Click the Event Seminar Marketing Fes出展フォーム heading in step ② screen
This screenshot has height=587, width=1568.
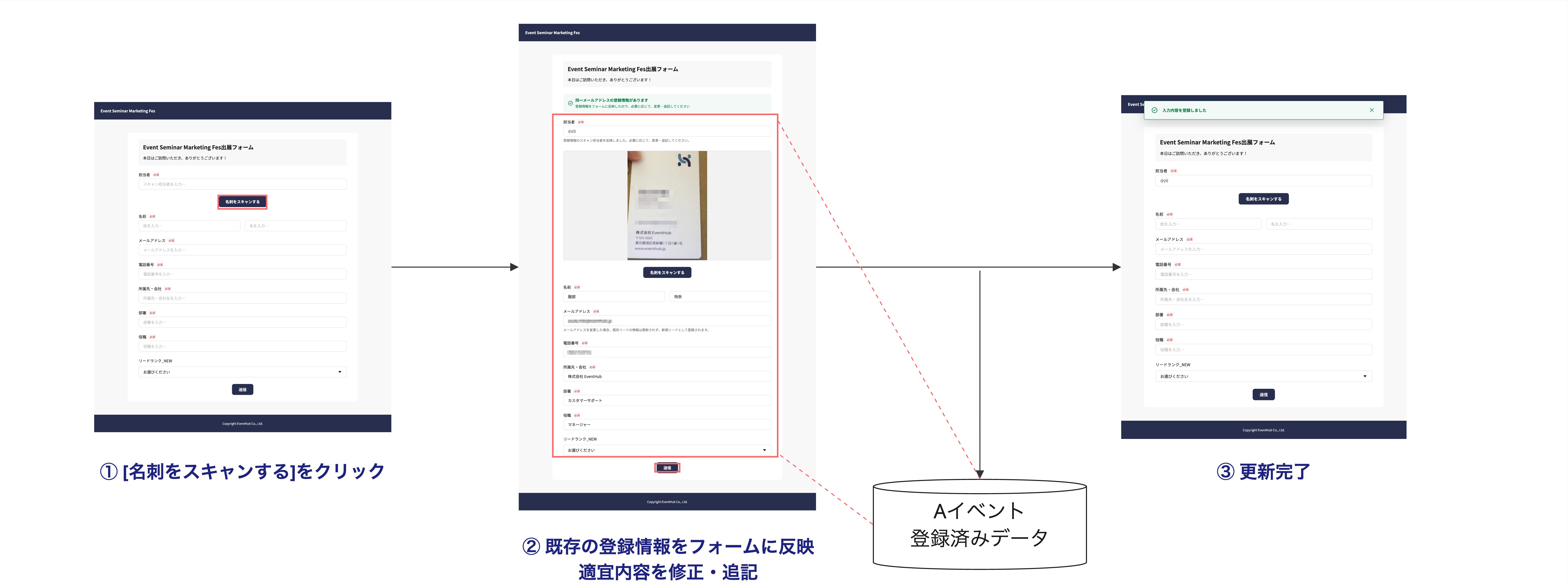pyautogui.click(x=623, y=69)
